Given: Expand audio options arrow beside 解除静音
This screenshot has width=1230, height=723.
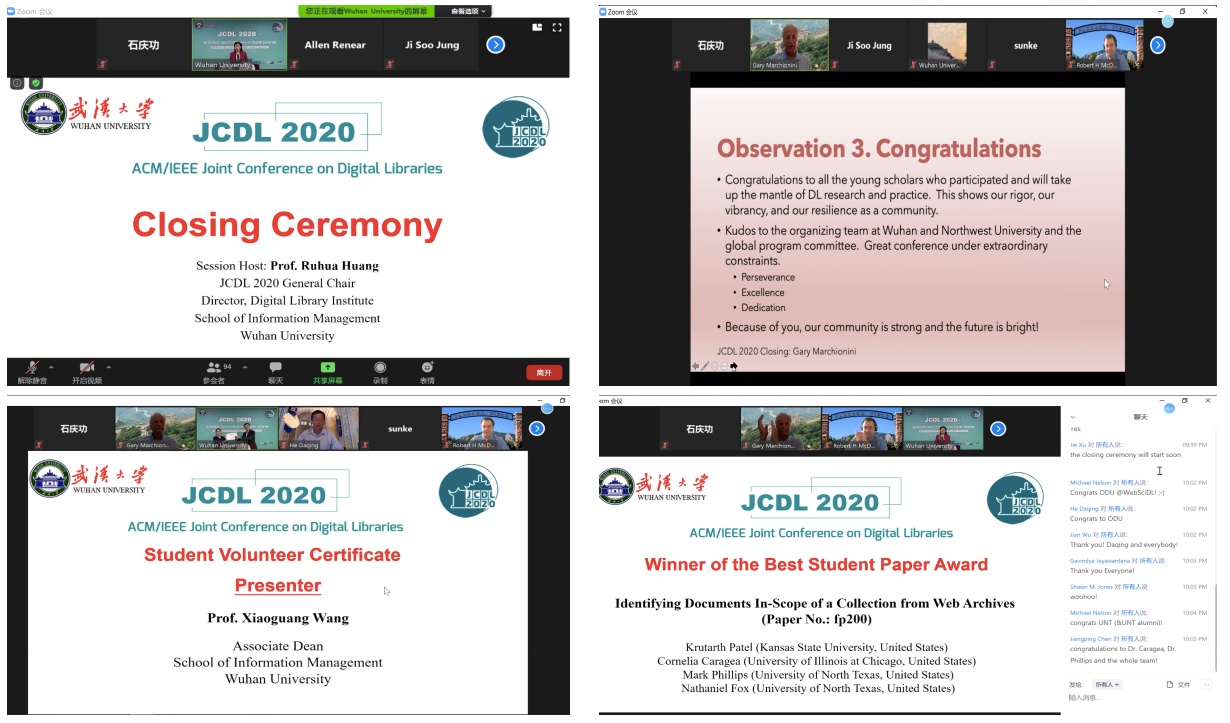Looking at the screenshot, I should tap(51, 367).
